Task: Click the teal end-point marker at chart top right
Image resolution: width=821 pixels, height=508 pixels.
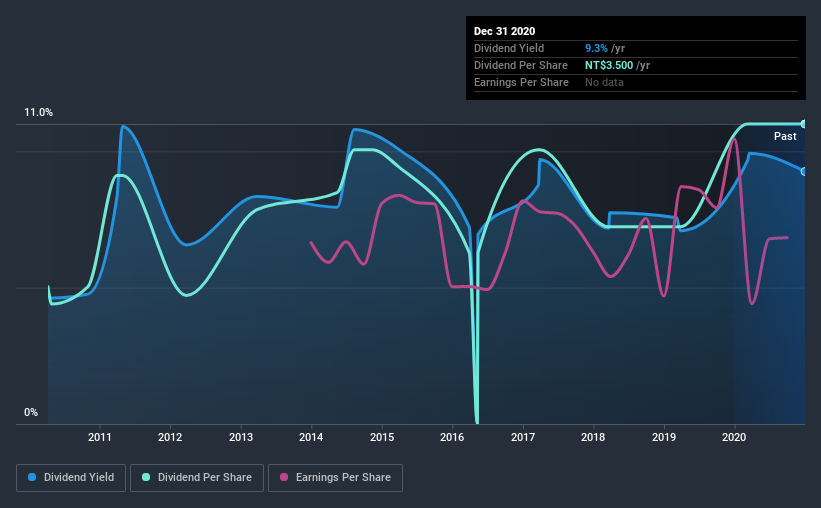Action: click(803, 124)
